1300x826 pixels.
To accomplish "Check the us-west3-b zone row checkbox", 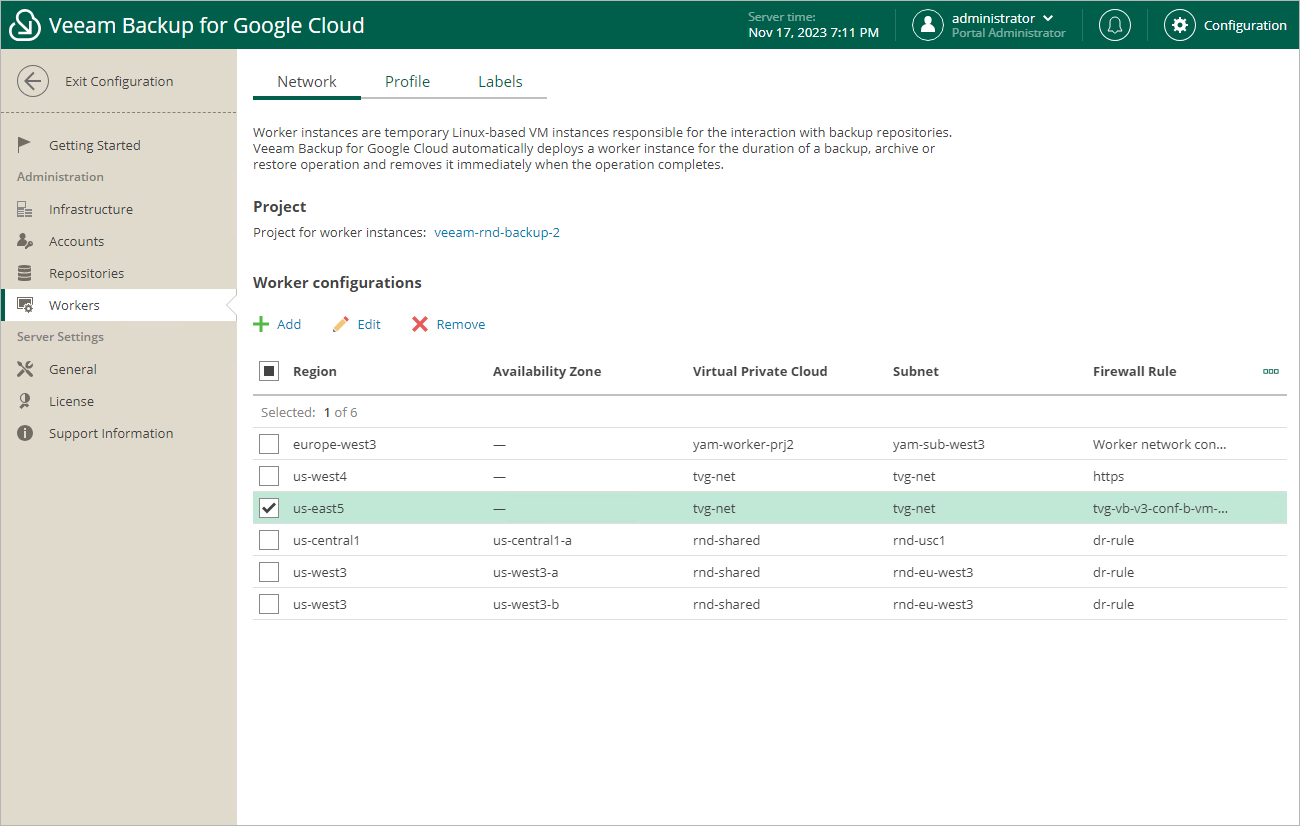I will coord(269,604).
